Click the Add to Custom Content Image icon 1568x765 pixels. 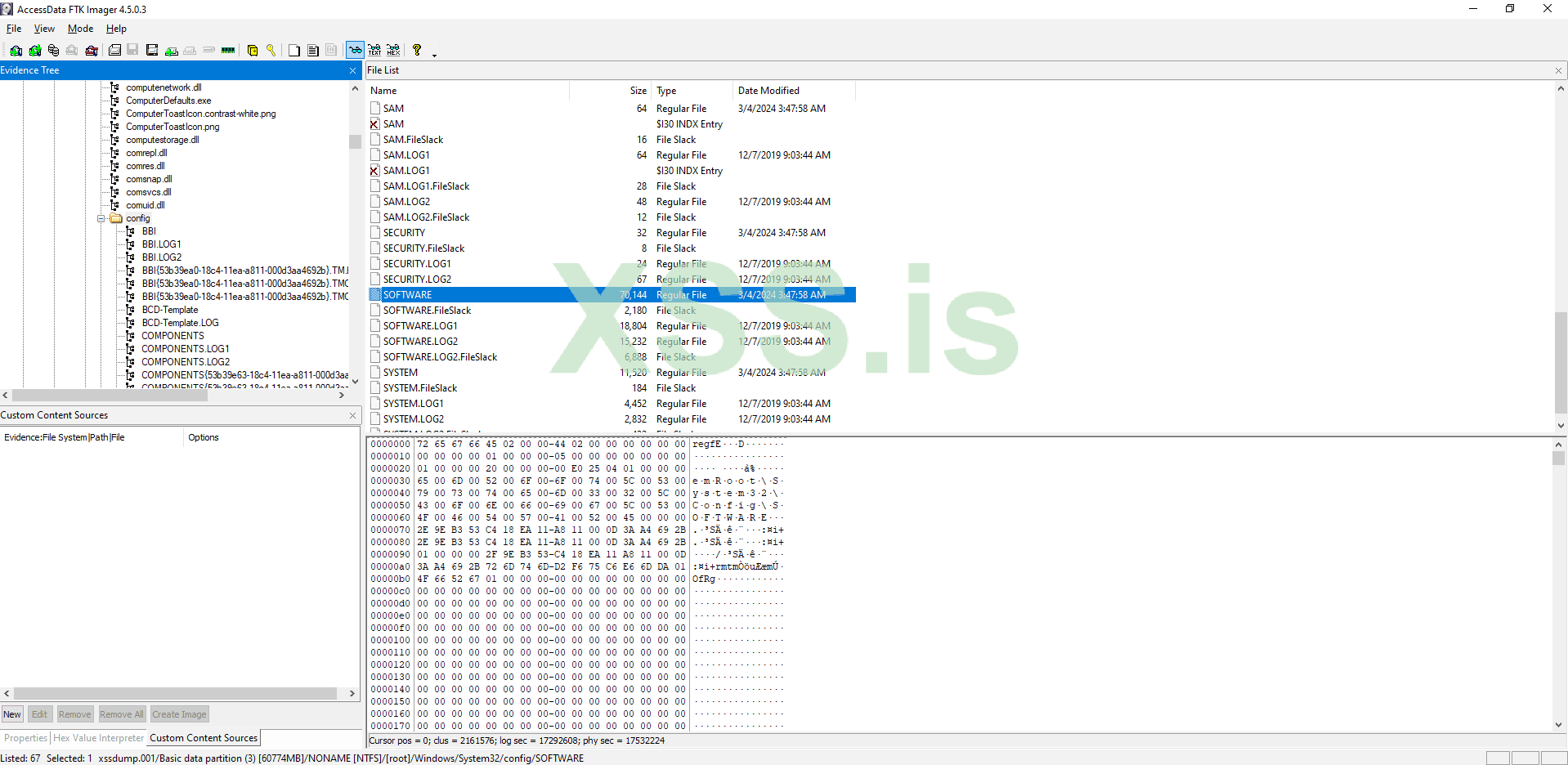point(172,51)
